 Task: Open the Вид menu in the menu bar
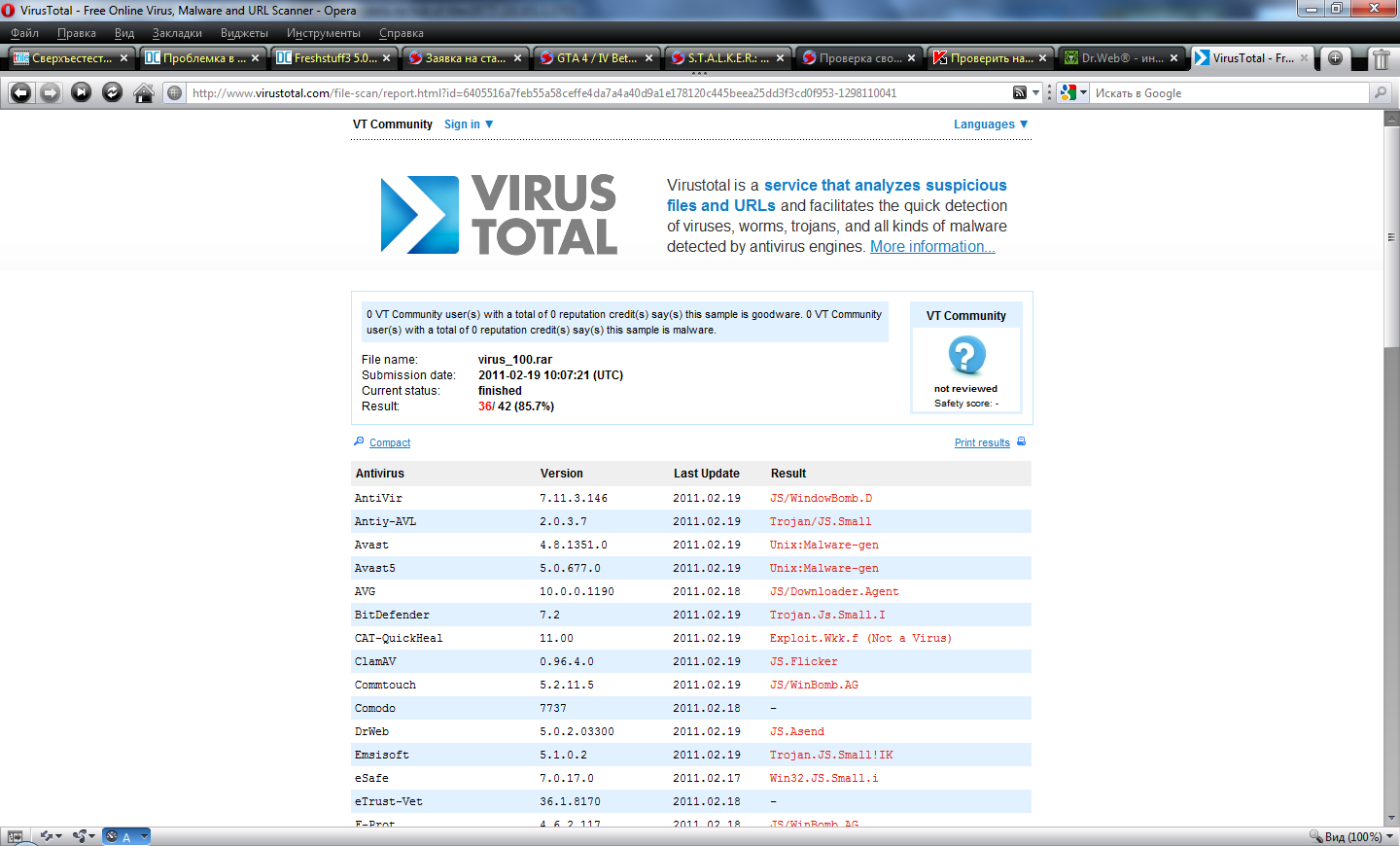coord(123,33)
